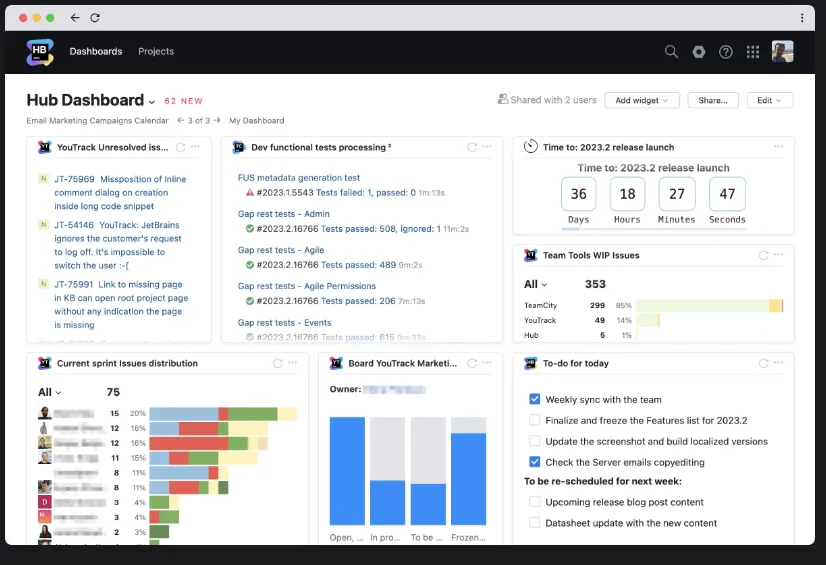This screenshot has width=826, height=565.
Task: Refresh Dev functional tests processing widget
Action: 472,147
